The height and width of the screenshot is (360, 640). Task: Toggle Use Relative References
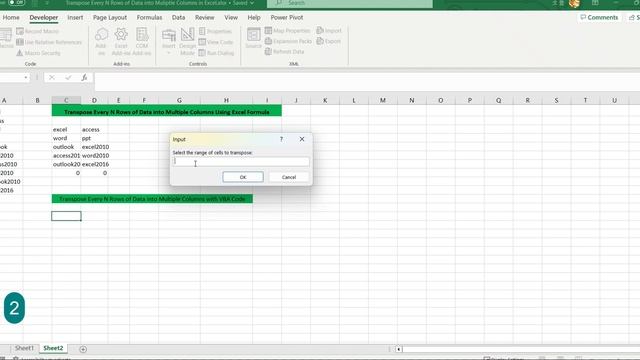(49, 42)
